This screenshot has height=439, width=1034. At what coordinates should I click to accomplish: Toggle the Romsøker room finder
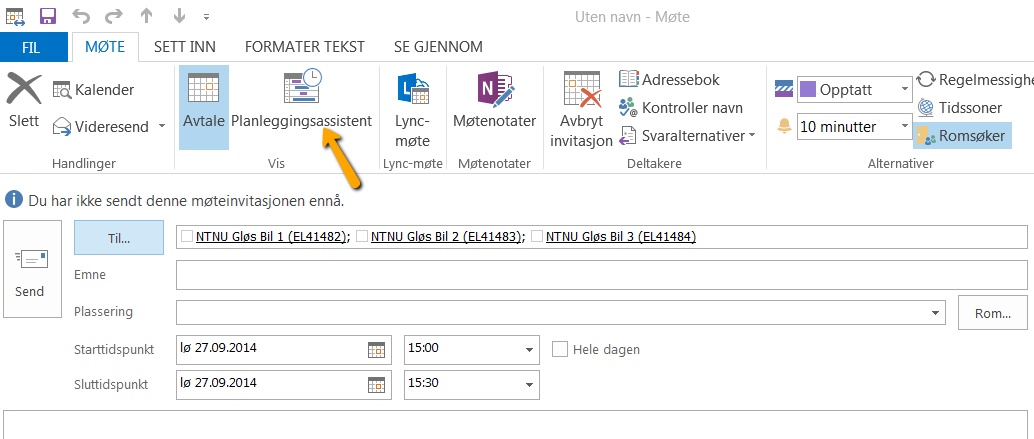coord(962,136)
